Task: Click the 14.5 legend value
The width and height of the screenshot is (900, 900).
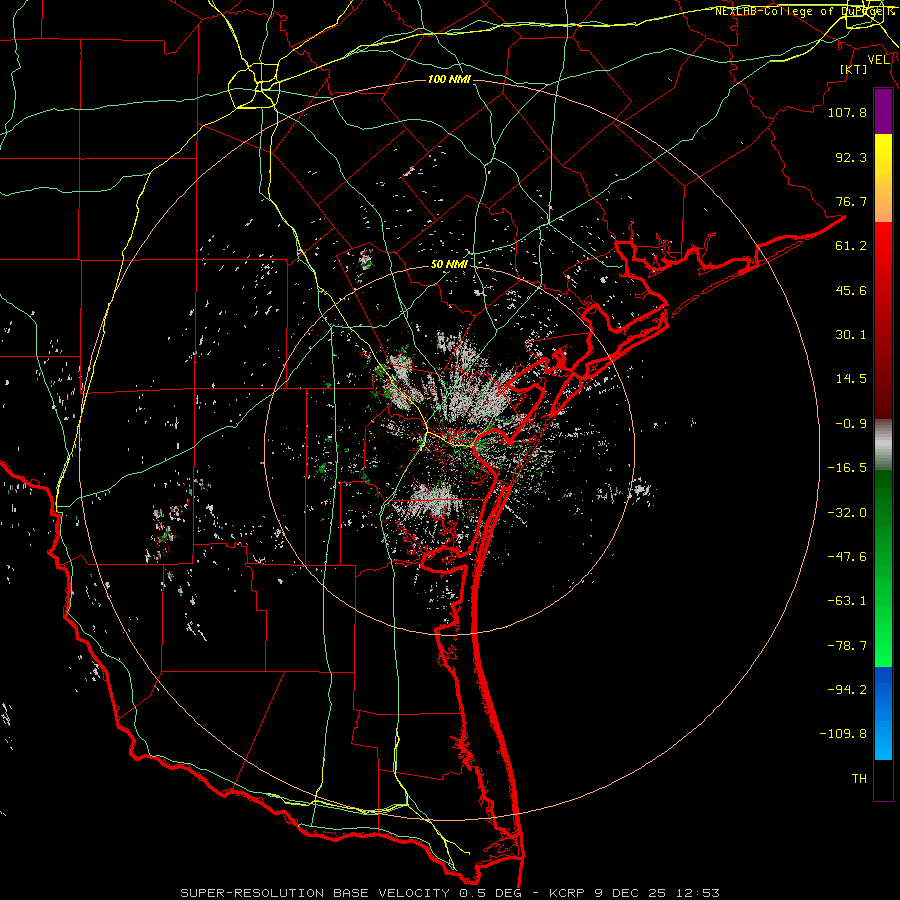Action: (x=851, y=379)
